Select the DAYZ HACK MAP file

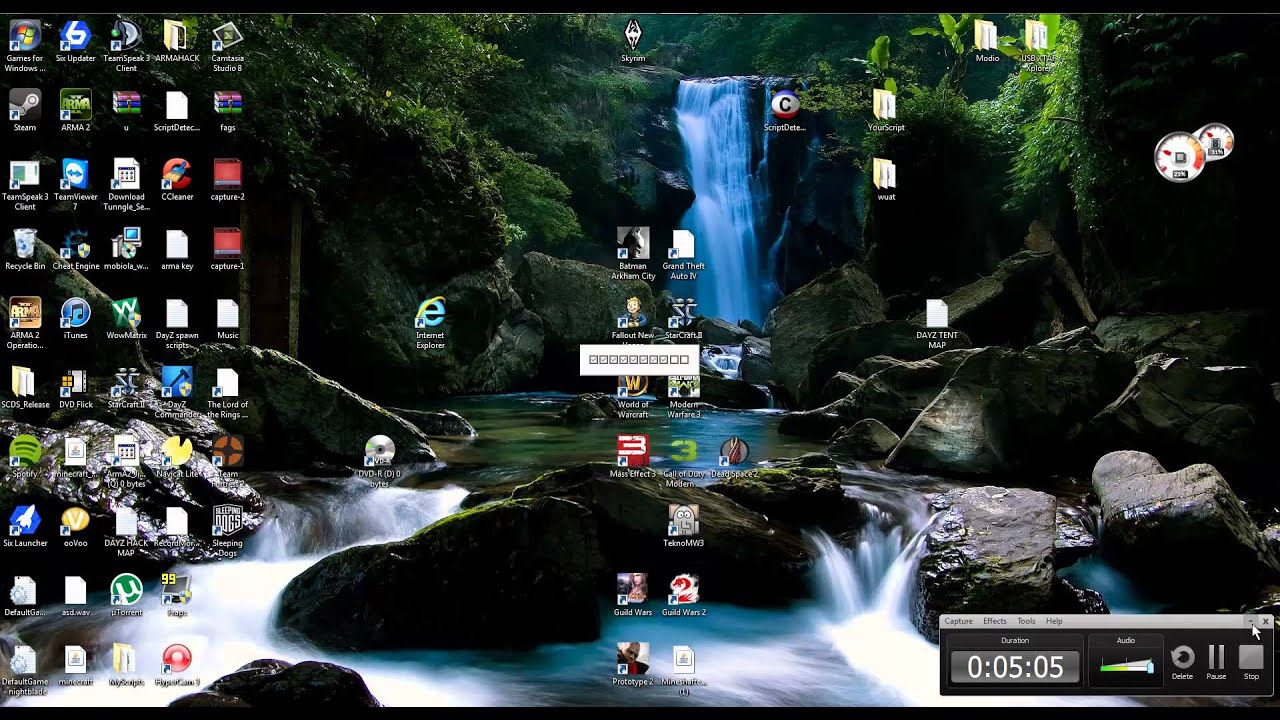coord(126,530)
